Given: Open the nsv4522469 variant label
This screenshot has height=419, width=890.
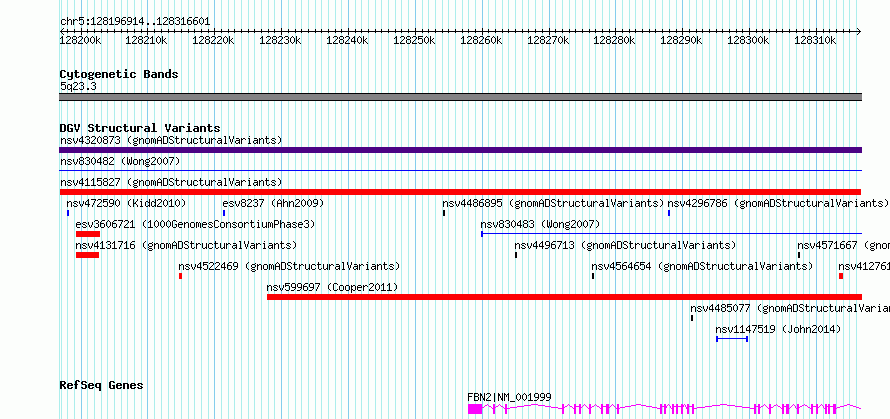Looking at the screenshot, I should 289,266.
